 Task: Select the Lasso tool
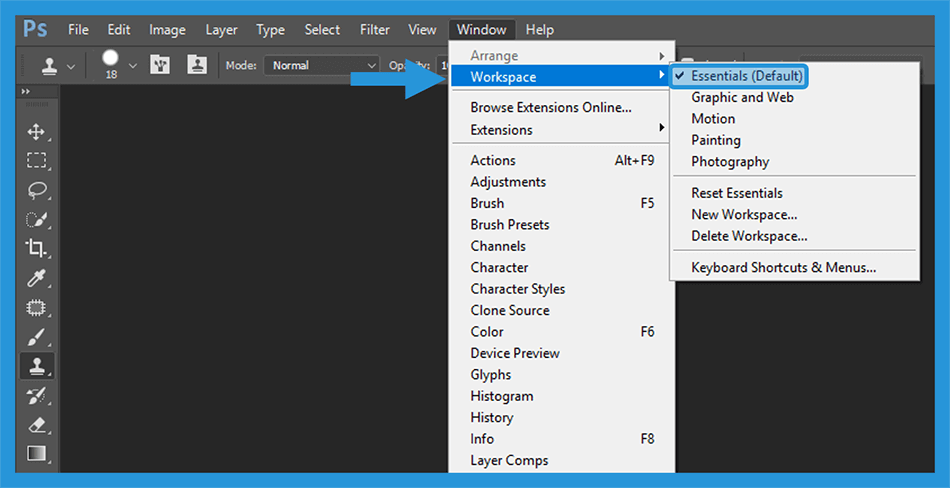point(36,190)
